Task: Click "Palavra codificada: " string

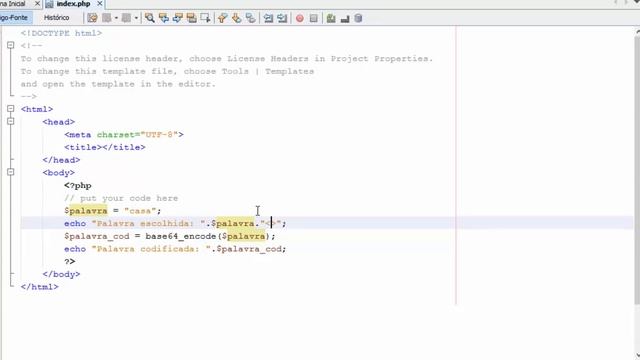Action: pos(151,249)
